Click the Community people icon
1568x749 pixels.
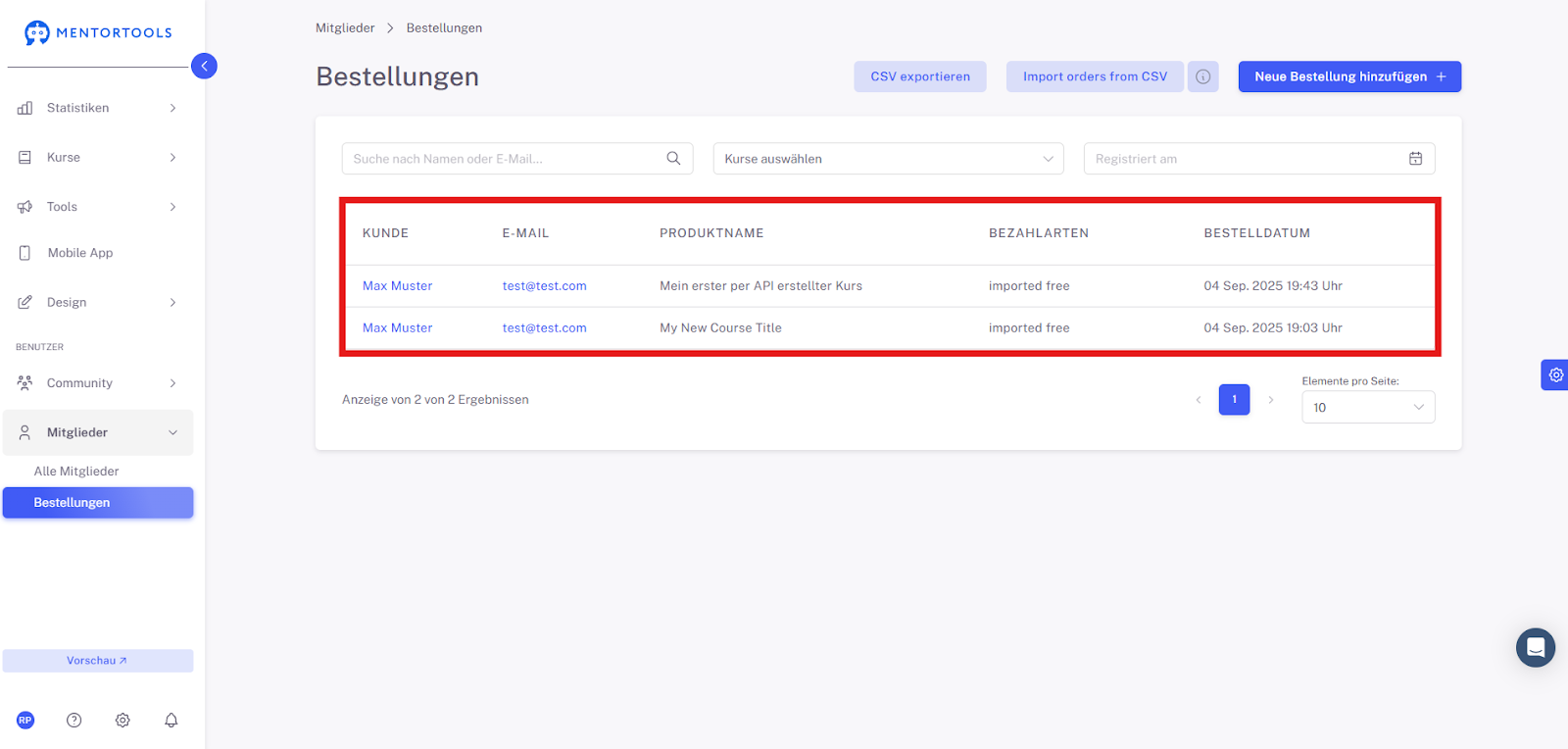click(25, 382)
